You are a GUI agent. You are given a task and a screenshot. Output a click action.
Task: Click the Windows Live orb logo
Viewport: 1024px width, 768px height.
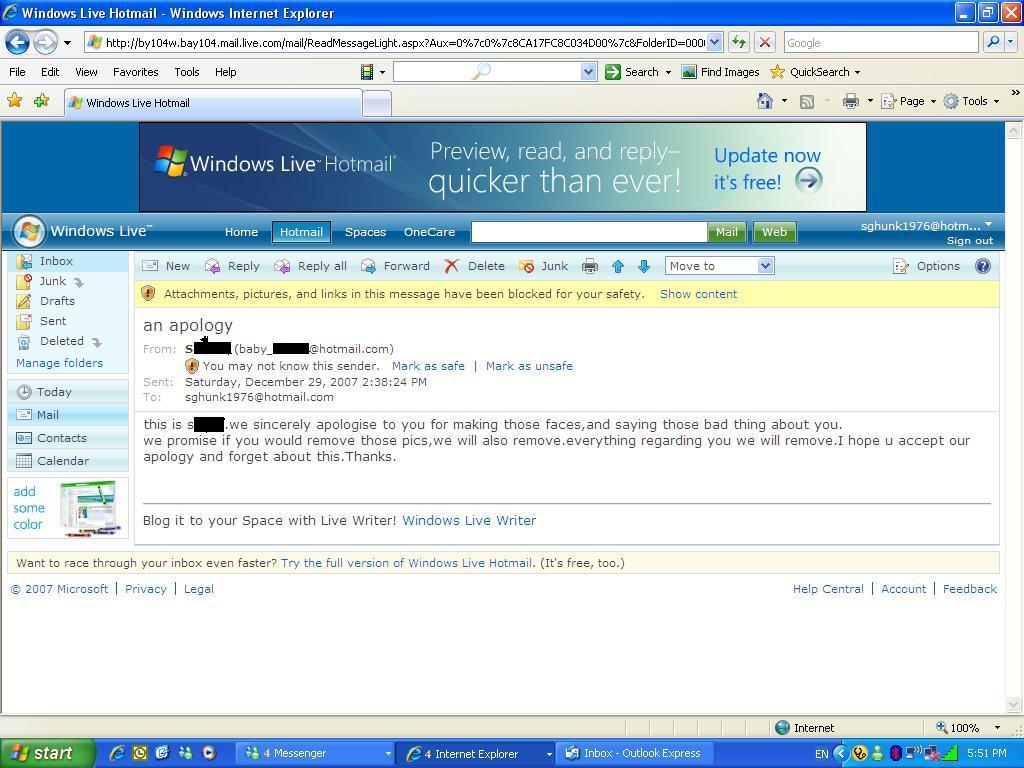[29, 231]
